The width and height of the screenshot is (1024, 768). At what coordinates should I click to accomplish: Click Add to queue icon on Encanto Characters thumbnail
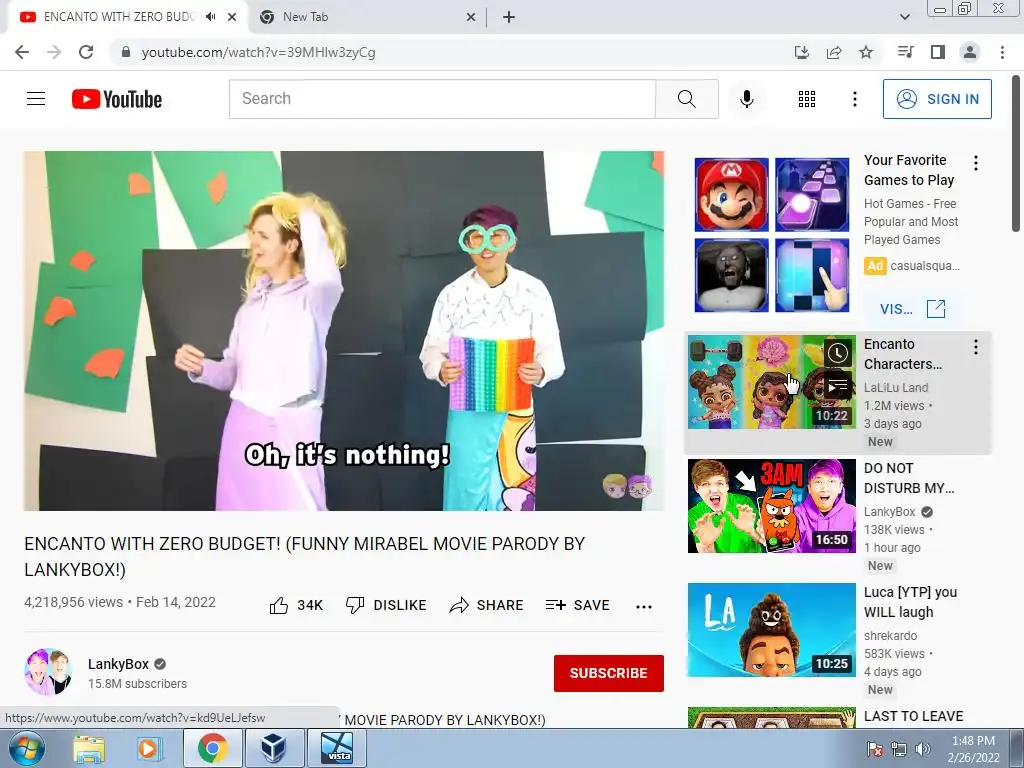coord(838,386)
